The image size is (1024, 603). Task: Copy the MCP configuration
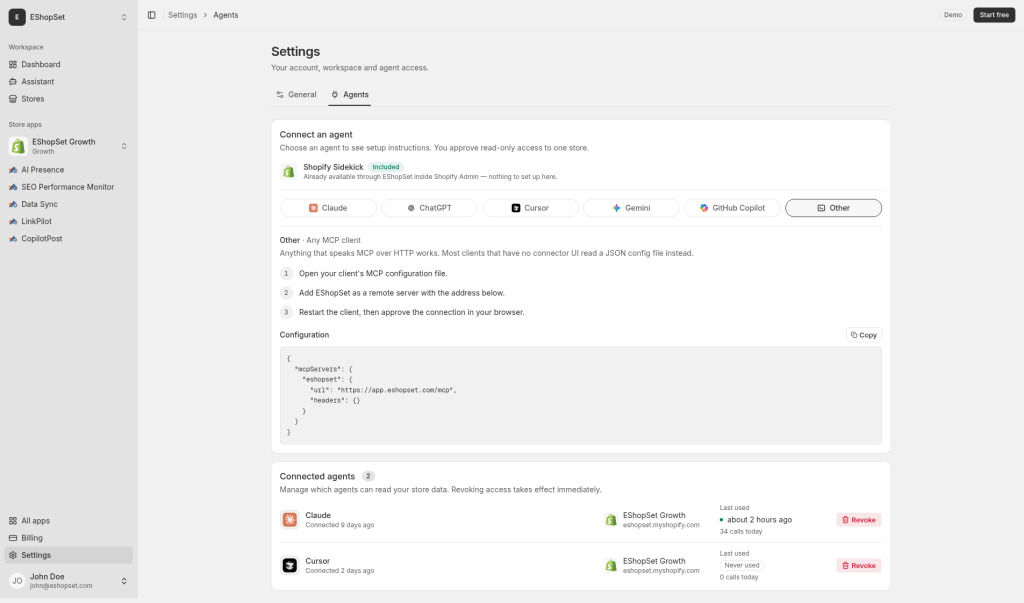(863, 335)
